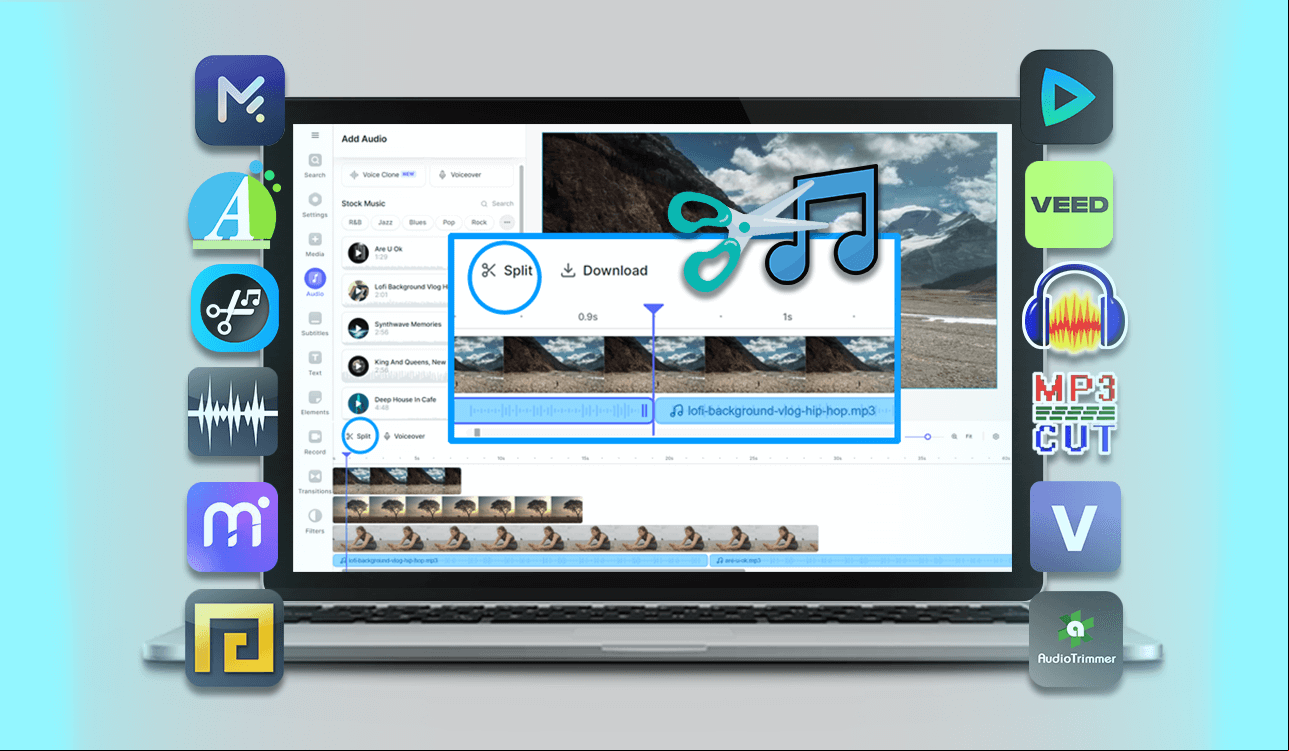Click the dark play-triangle app icon
Screen dimensions: 1289x751
coord(1066,96)
